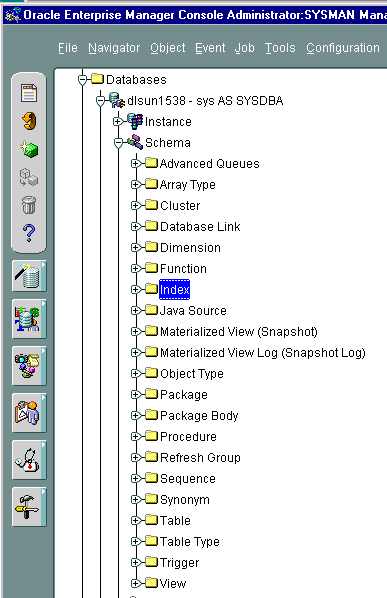This screenshot has height=598, width=387.
Task: Select the Refresh Group tree item
Action: (200, 458)
